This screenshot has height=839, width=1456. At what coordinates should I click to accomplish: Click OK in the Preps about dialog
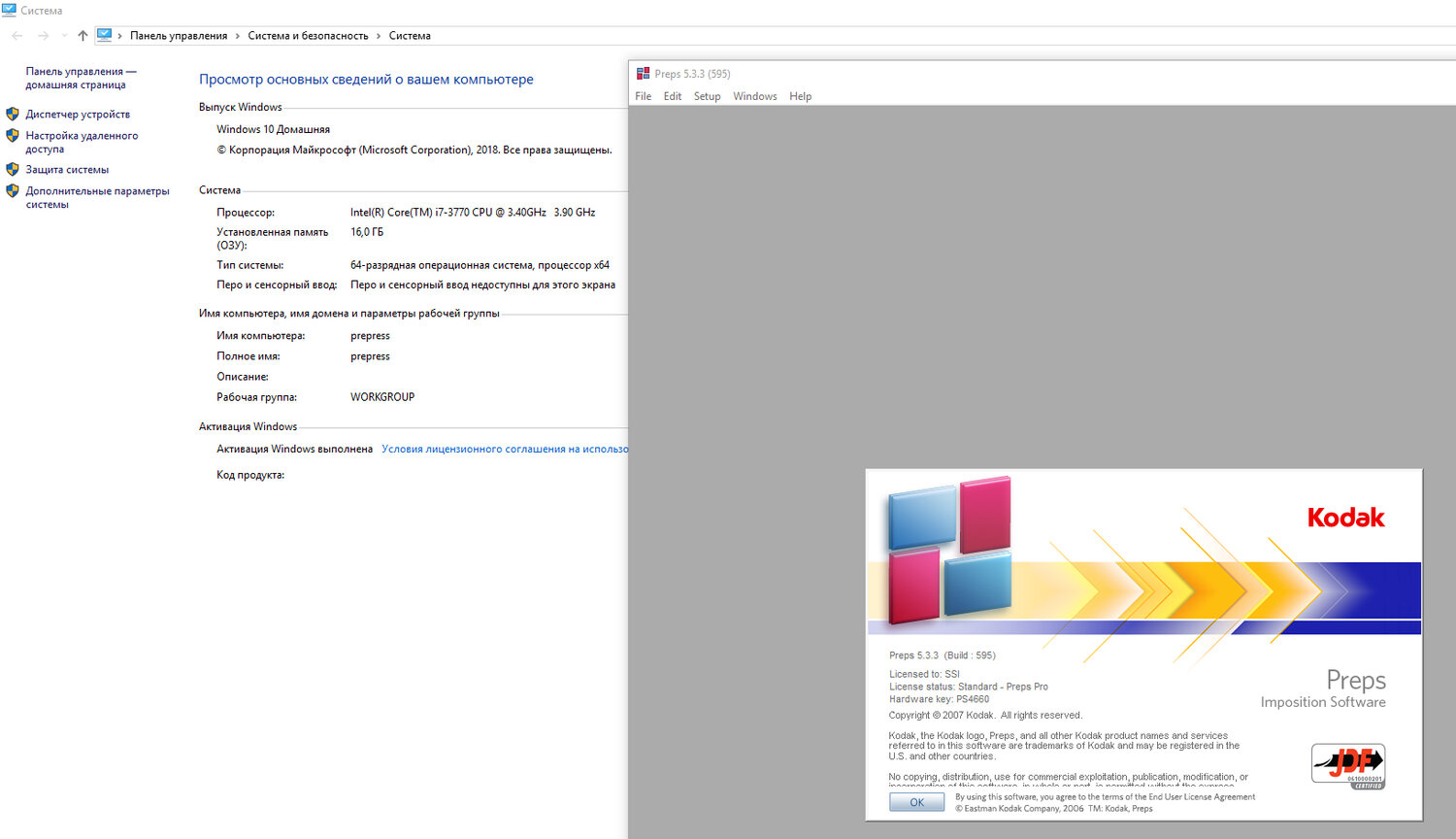pyautogui.click(x=916, y=802)
